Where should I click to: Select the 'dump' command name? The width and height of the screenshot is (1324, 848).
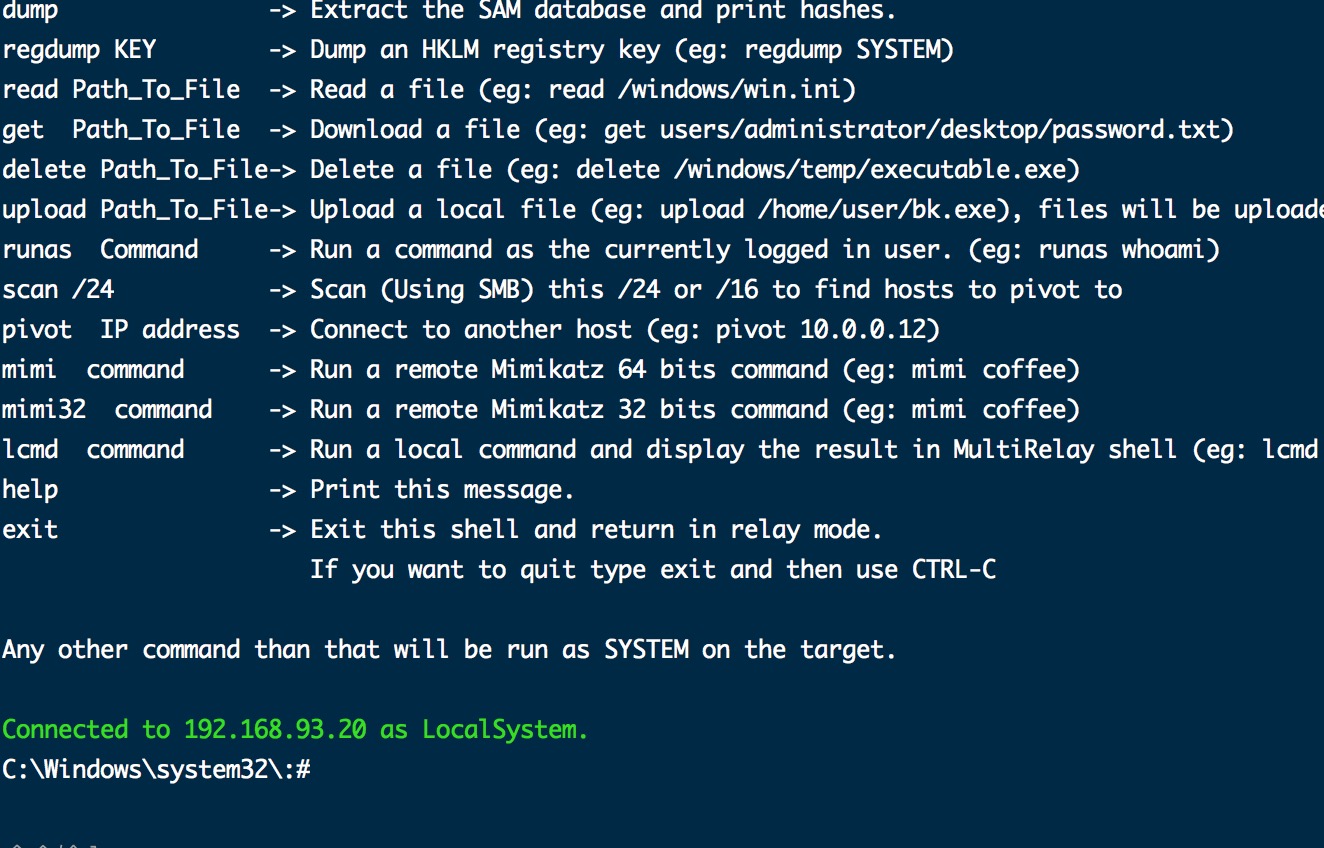[30, 11]
